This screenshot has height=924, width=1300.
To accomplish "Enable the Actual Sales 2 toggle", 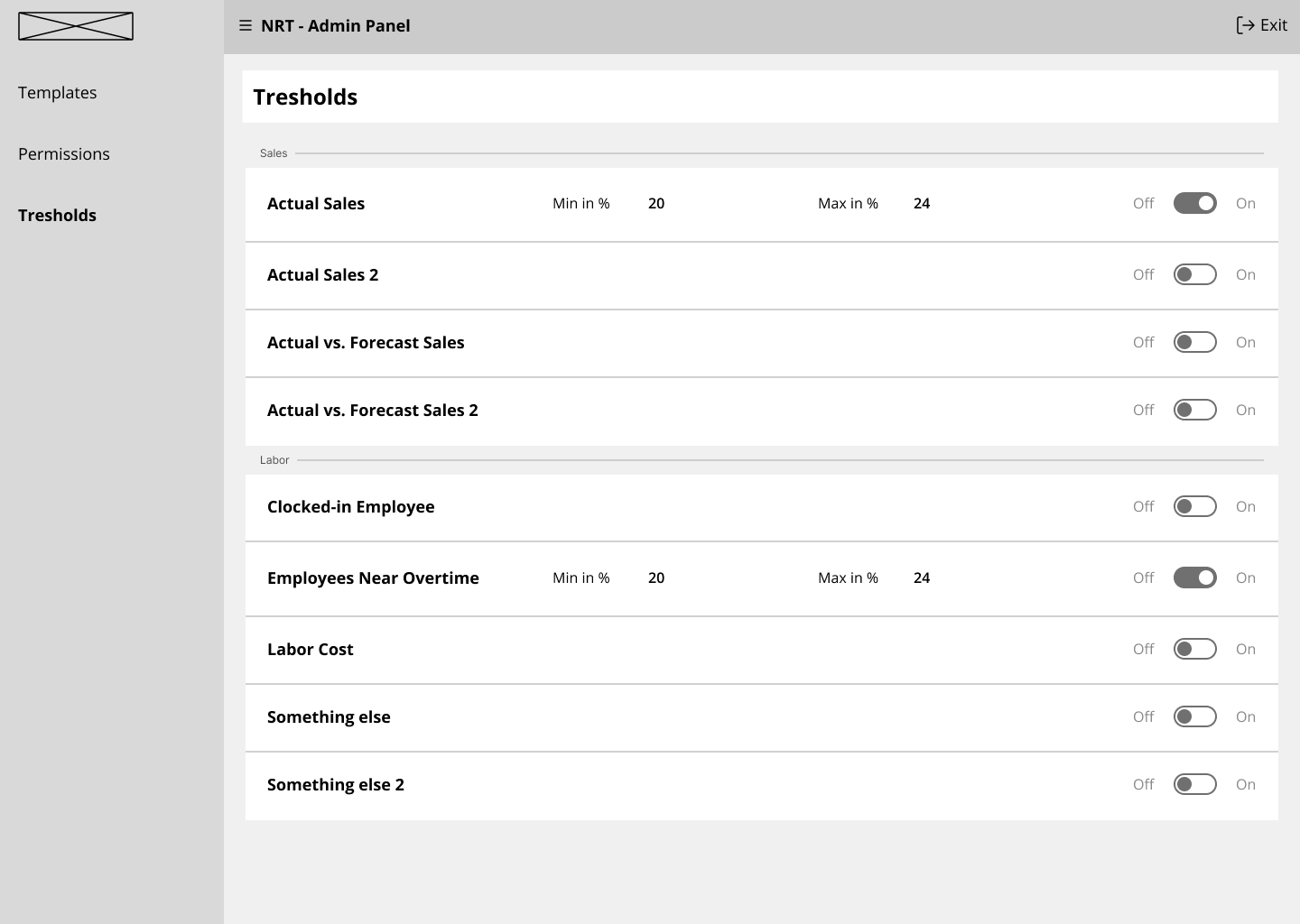I will coord(1194,275).
